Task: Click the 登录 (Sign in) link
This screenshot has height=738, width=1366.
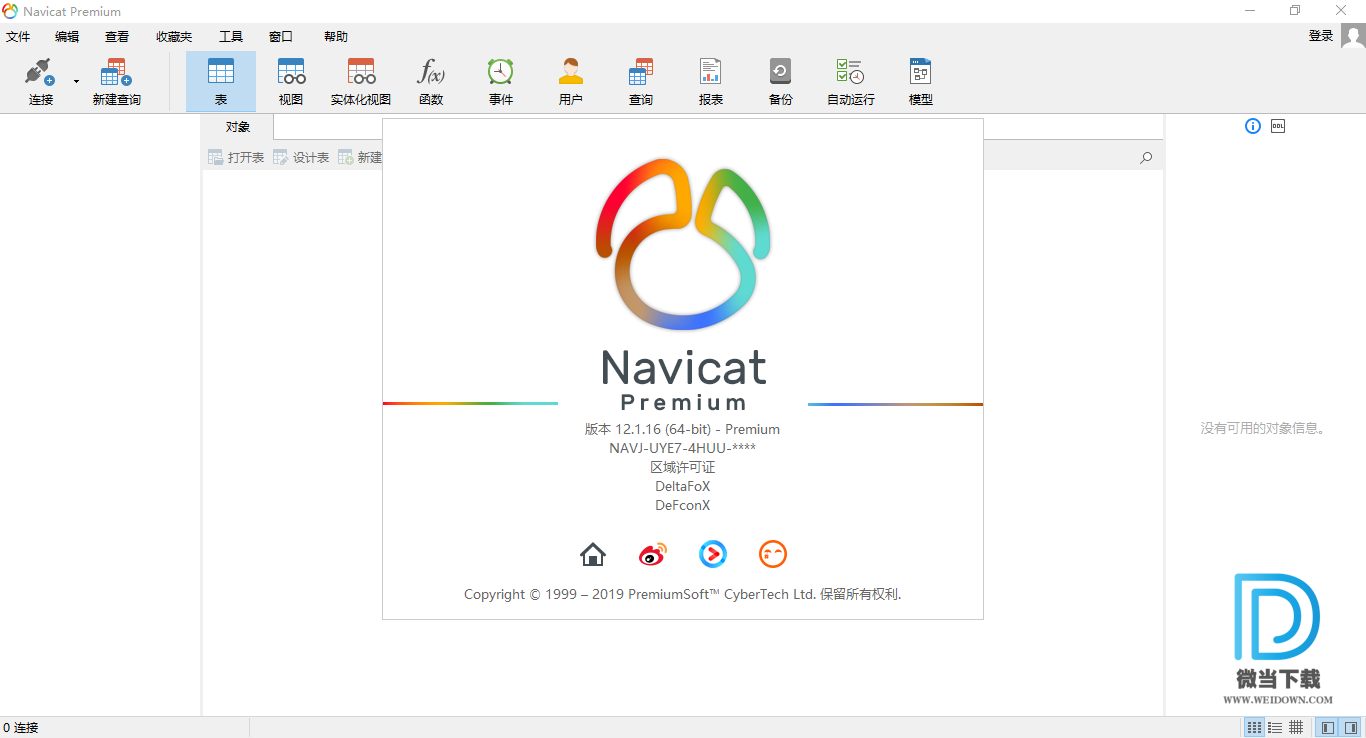Action: 1321,36
